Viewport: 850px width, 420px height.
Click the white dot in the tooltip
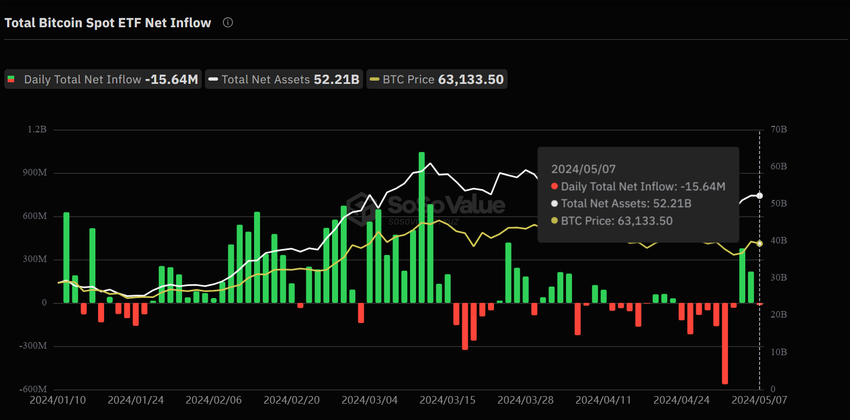click(554, 203)
